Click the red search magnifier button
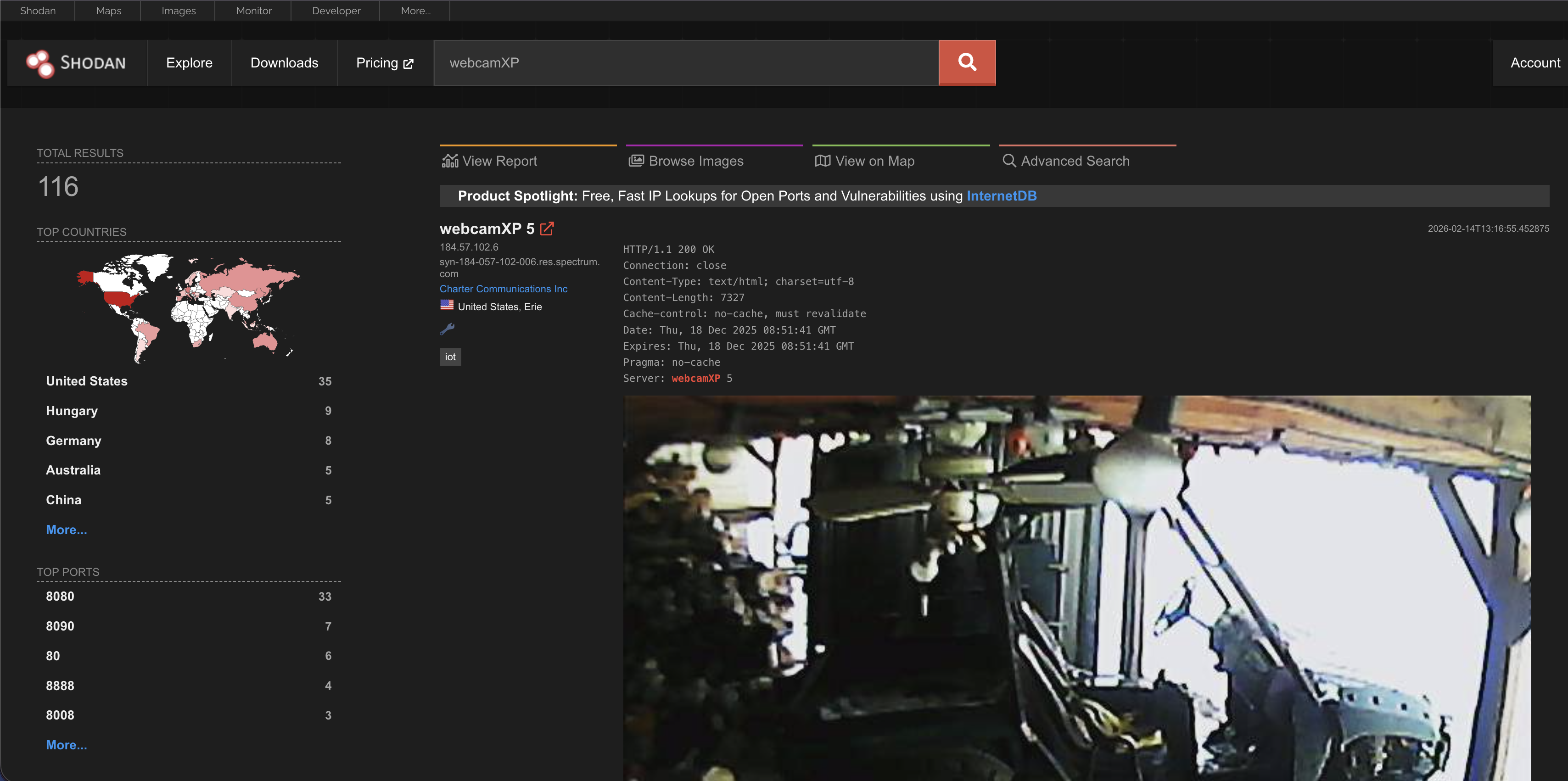The width and height of the screenshot is (1568, 781). pyautogui.click(x=967, y=63)
